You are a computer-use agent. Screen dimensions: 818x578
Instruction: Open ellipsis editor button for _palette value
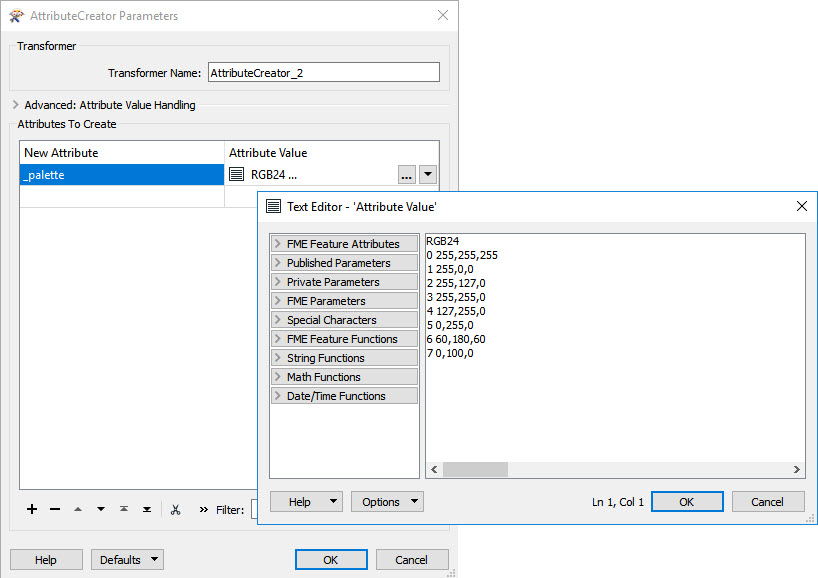(x=406, y=175)
